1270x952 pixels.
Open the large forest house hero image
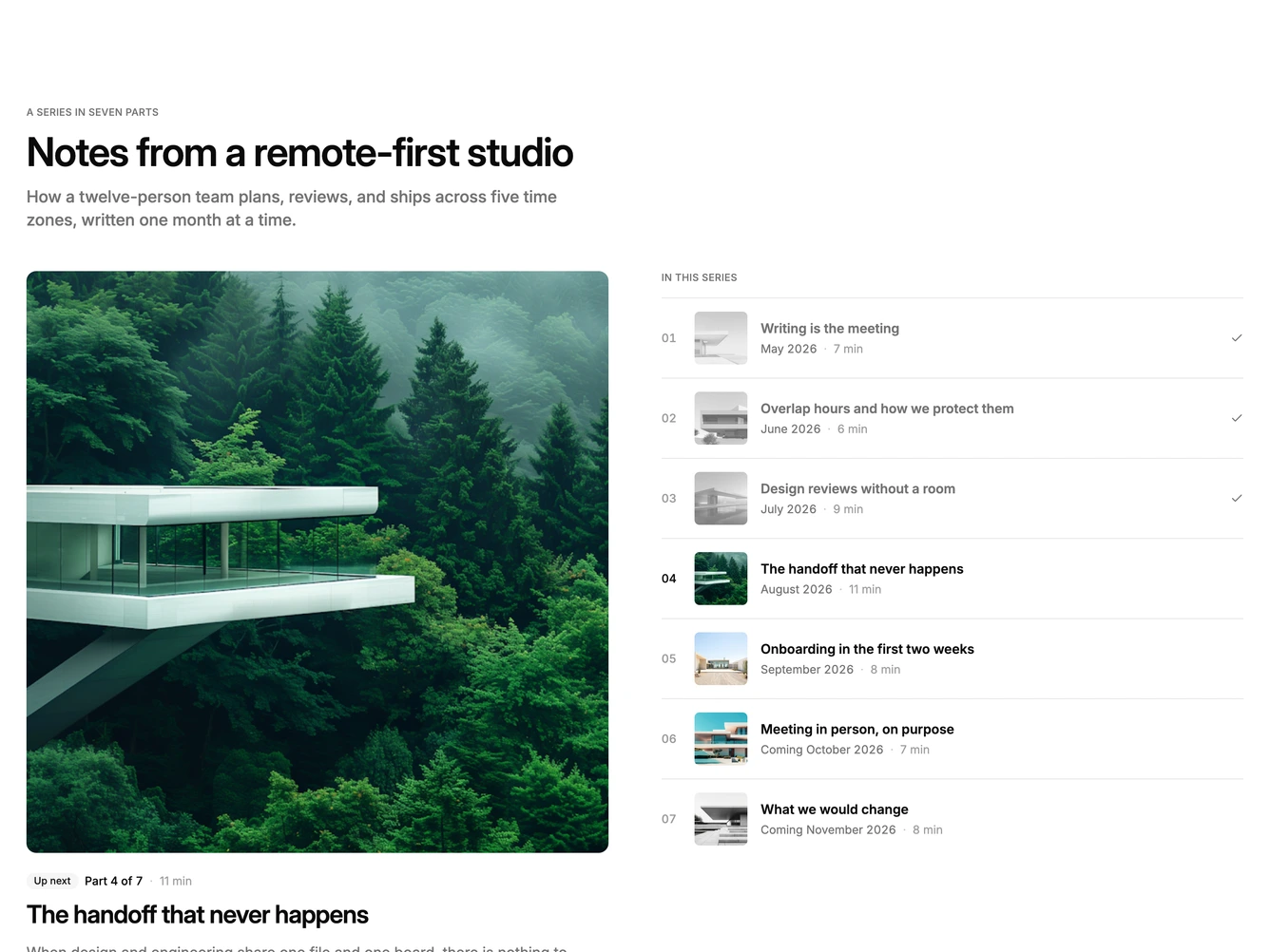pos(317,562)
